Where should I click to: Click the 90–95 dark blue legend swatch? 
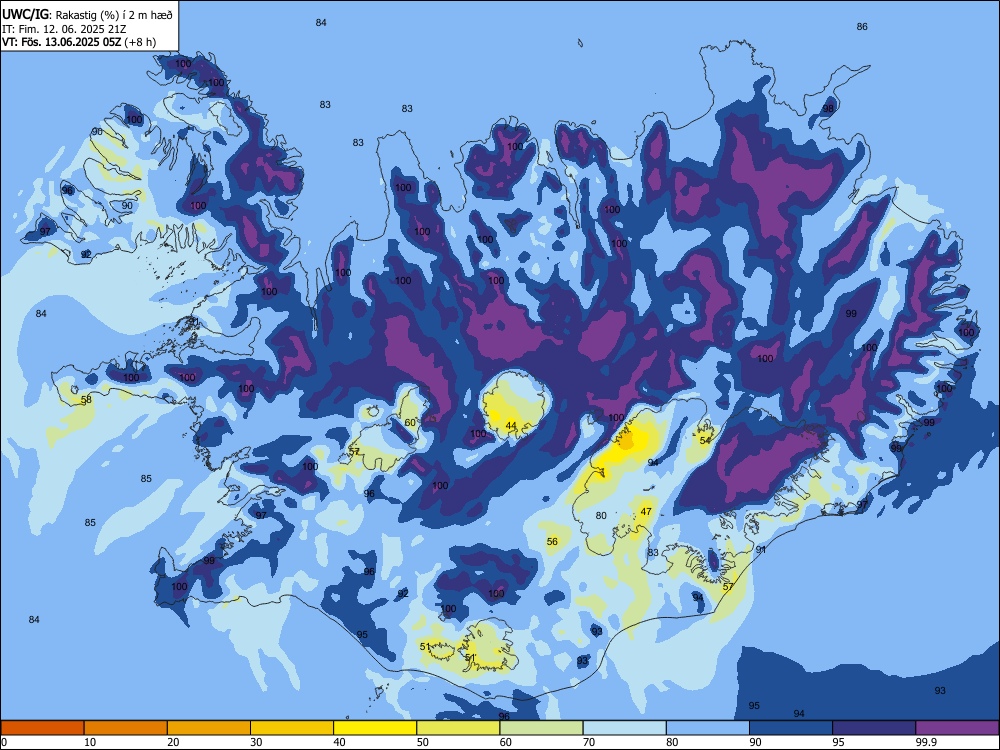point(791,728)
